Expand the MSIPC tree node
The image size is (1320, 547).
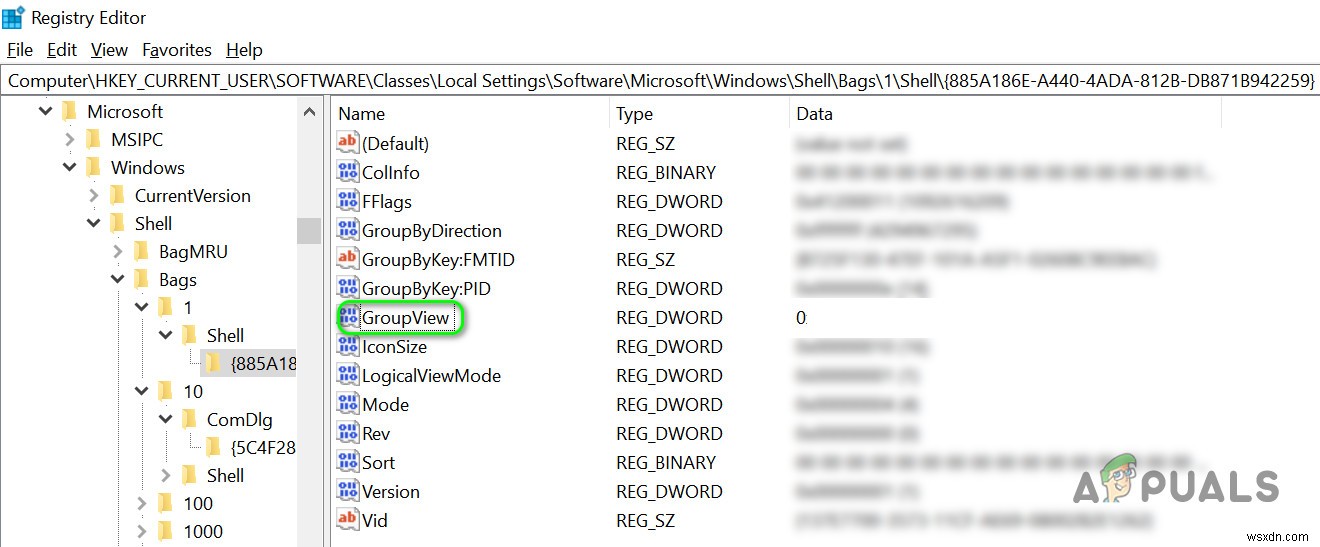(x=69, y=139)
